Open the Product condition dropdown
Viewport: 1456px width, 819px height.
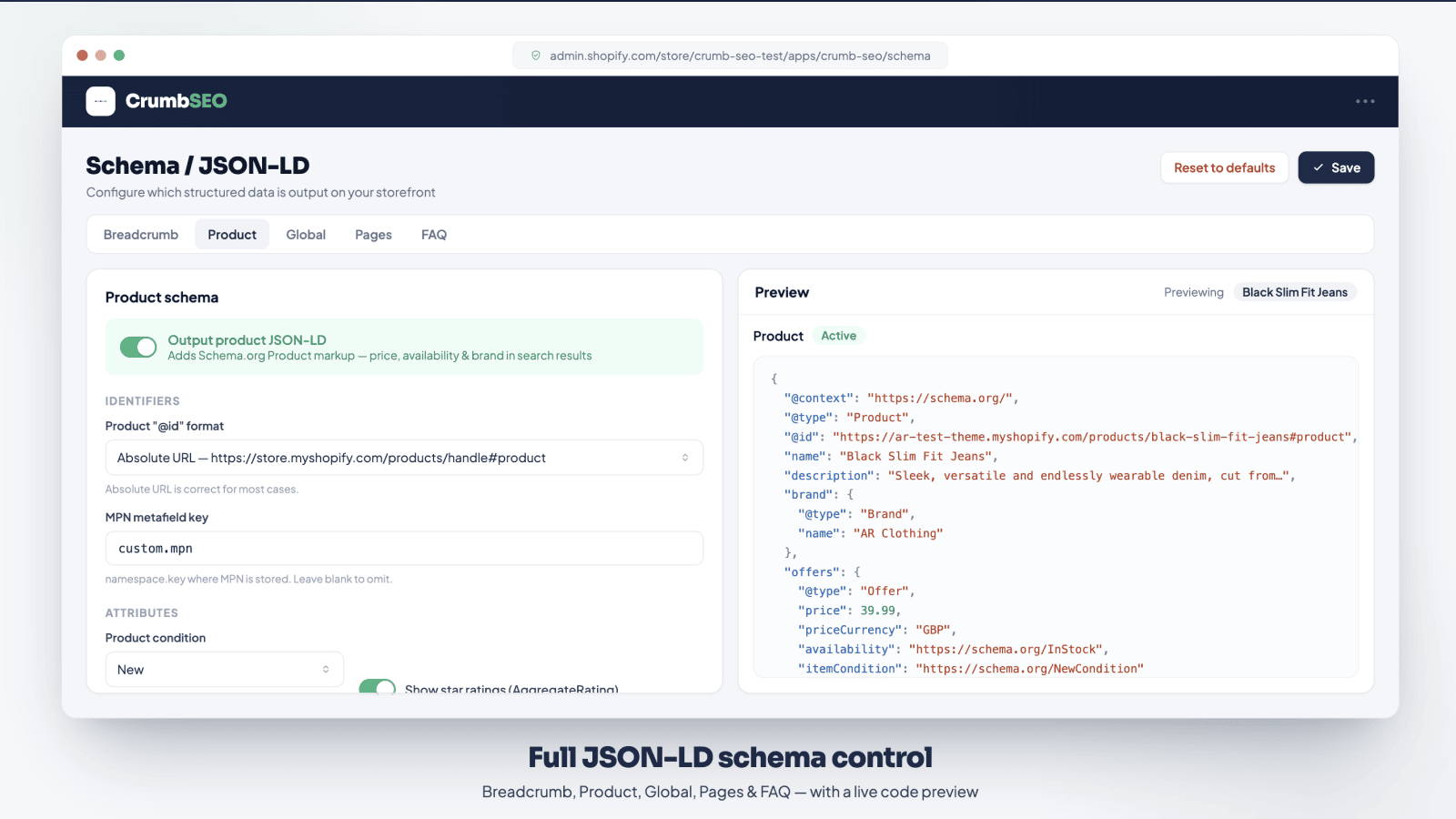[x=224, y=670]
